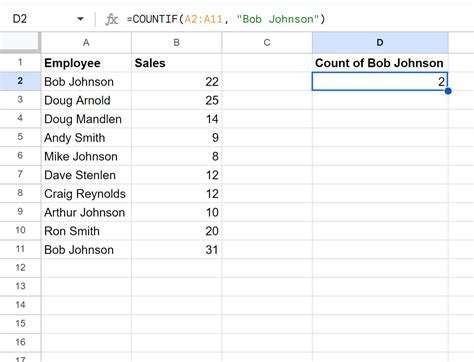Click the sales value 31
This screenshot has height=362, width=474.
[177, 250]
